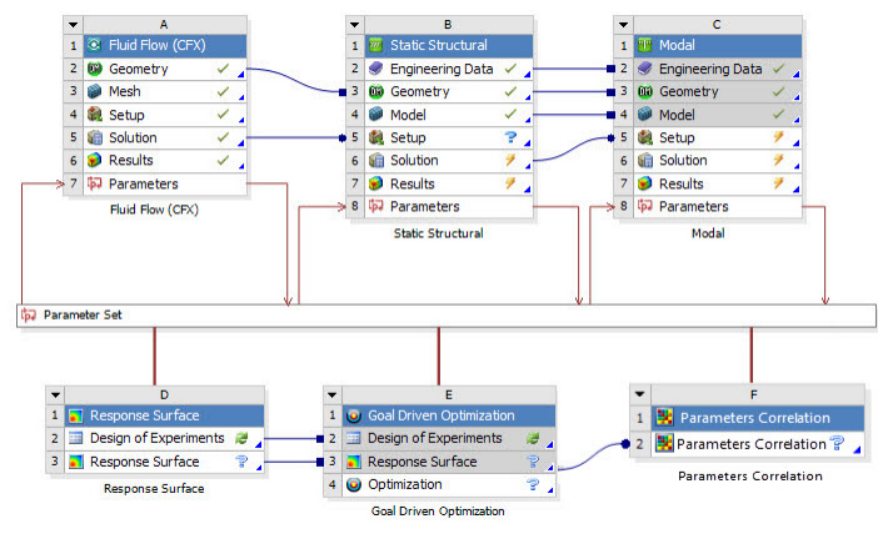Click Setup icon in Static Structural system B

pos(376,138)
